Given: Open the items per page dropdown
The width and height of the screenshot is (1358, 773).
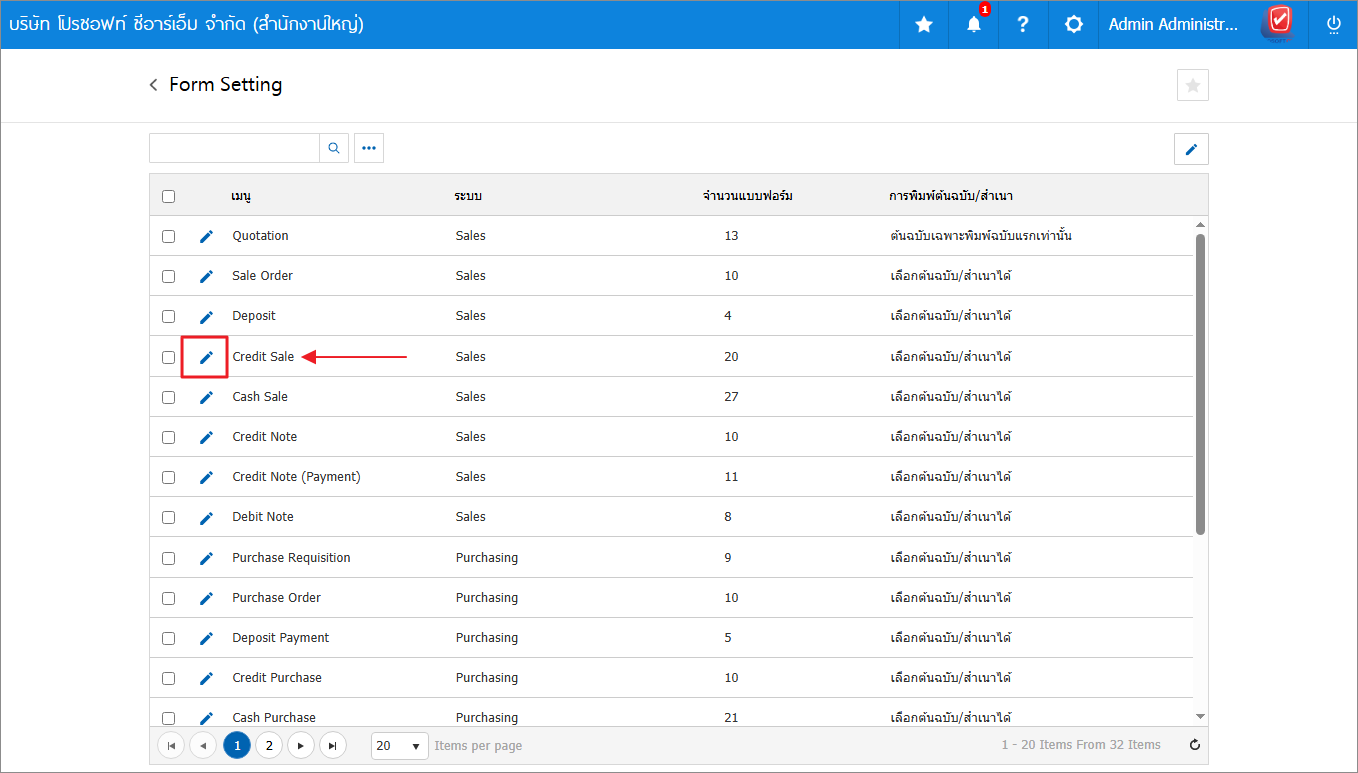Looking at the screenshot, I should (399, 745).
